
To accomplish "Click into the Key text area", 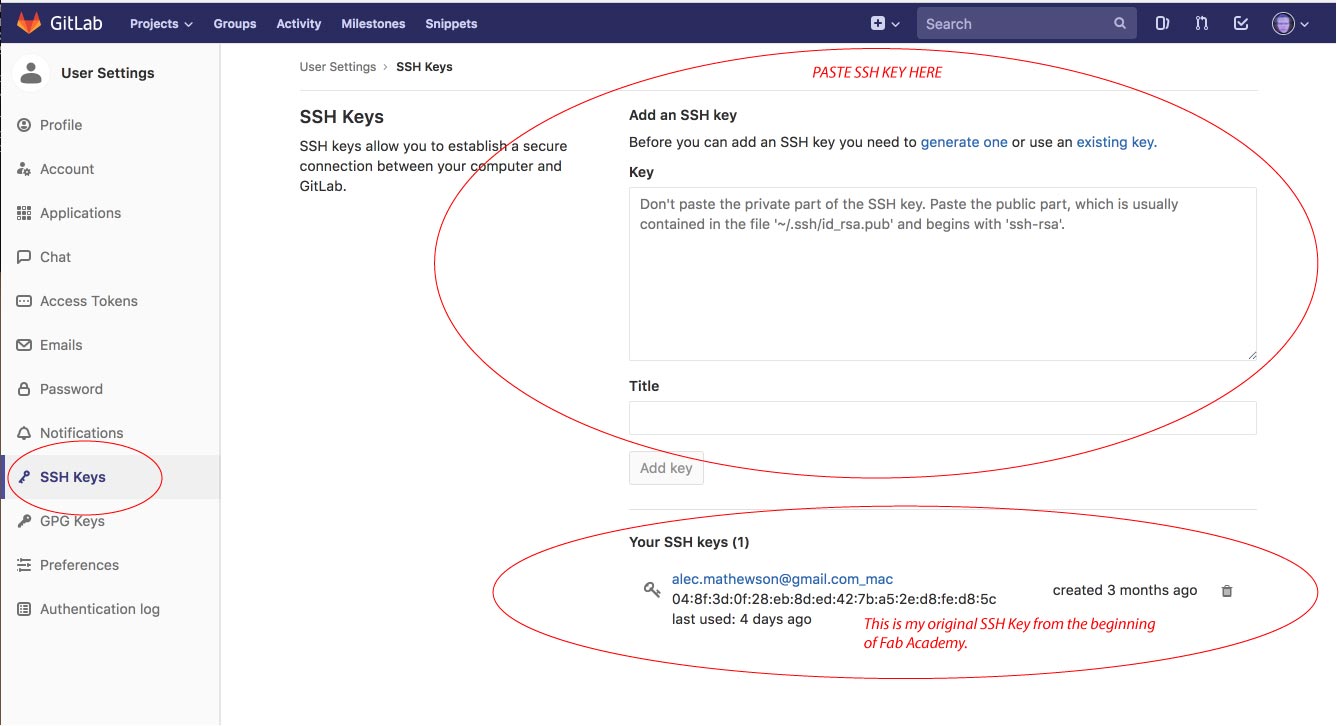I will pyautogui.click(x=943, y=274).
